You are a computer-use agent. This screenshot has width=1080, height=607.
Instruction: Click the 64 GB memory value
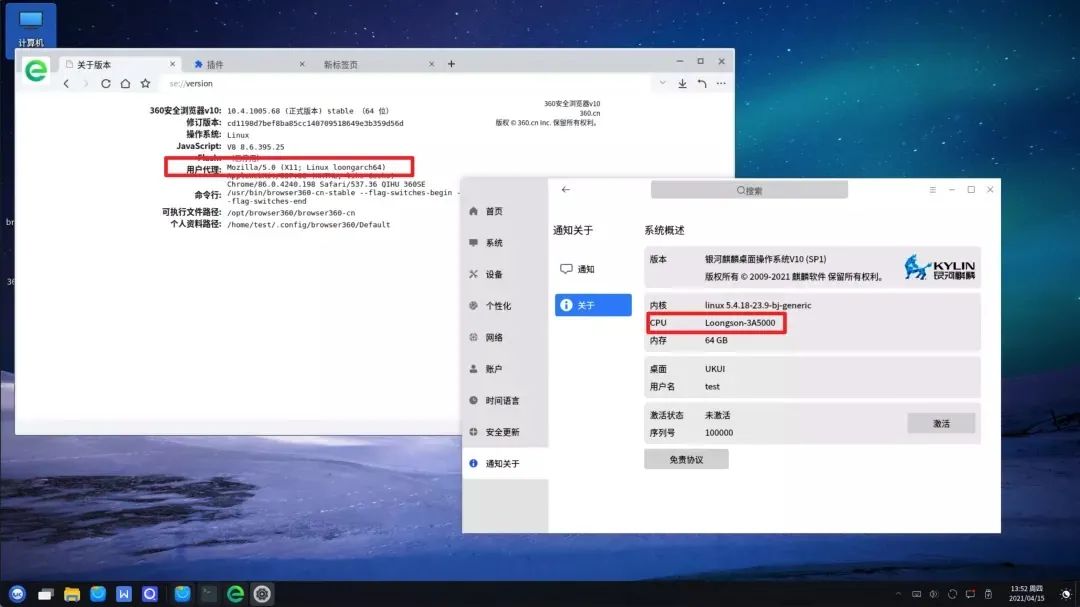[x=716, y=340]
